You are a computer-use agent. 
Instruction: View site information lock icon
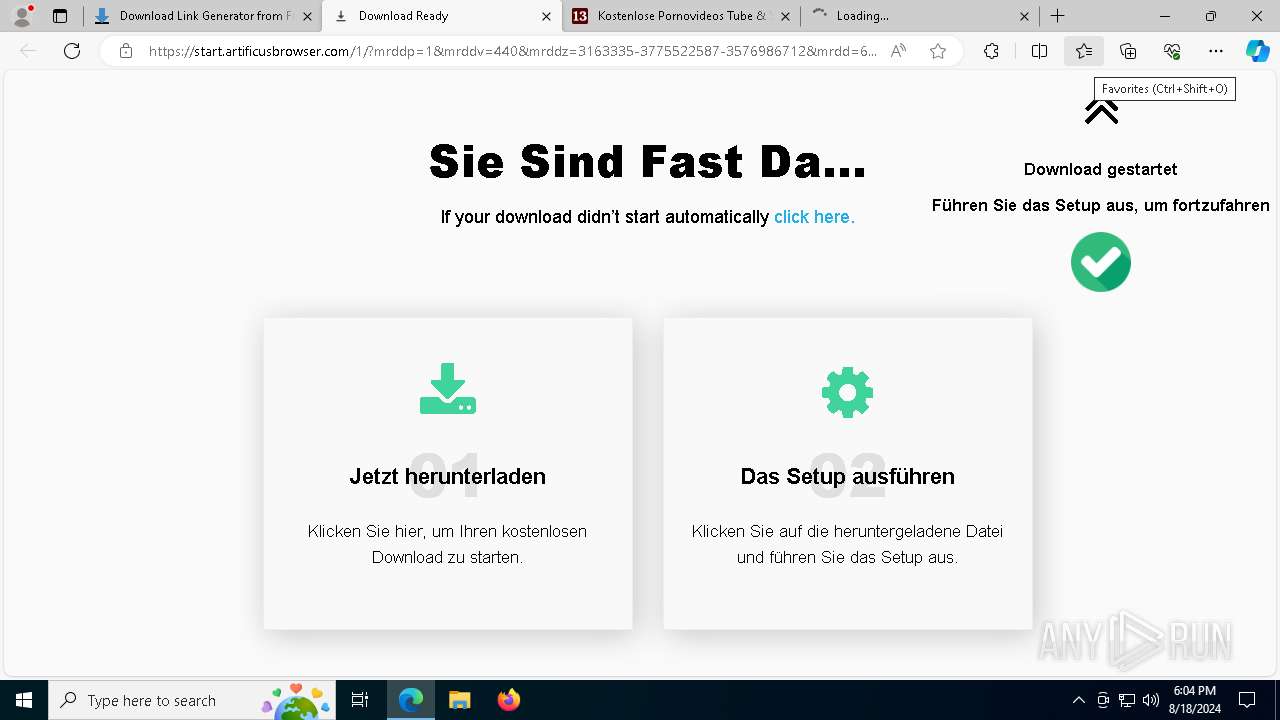click(126, 51)
